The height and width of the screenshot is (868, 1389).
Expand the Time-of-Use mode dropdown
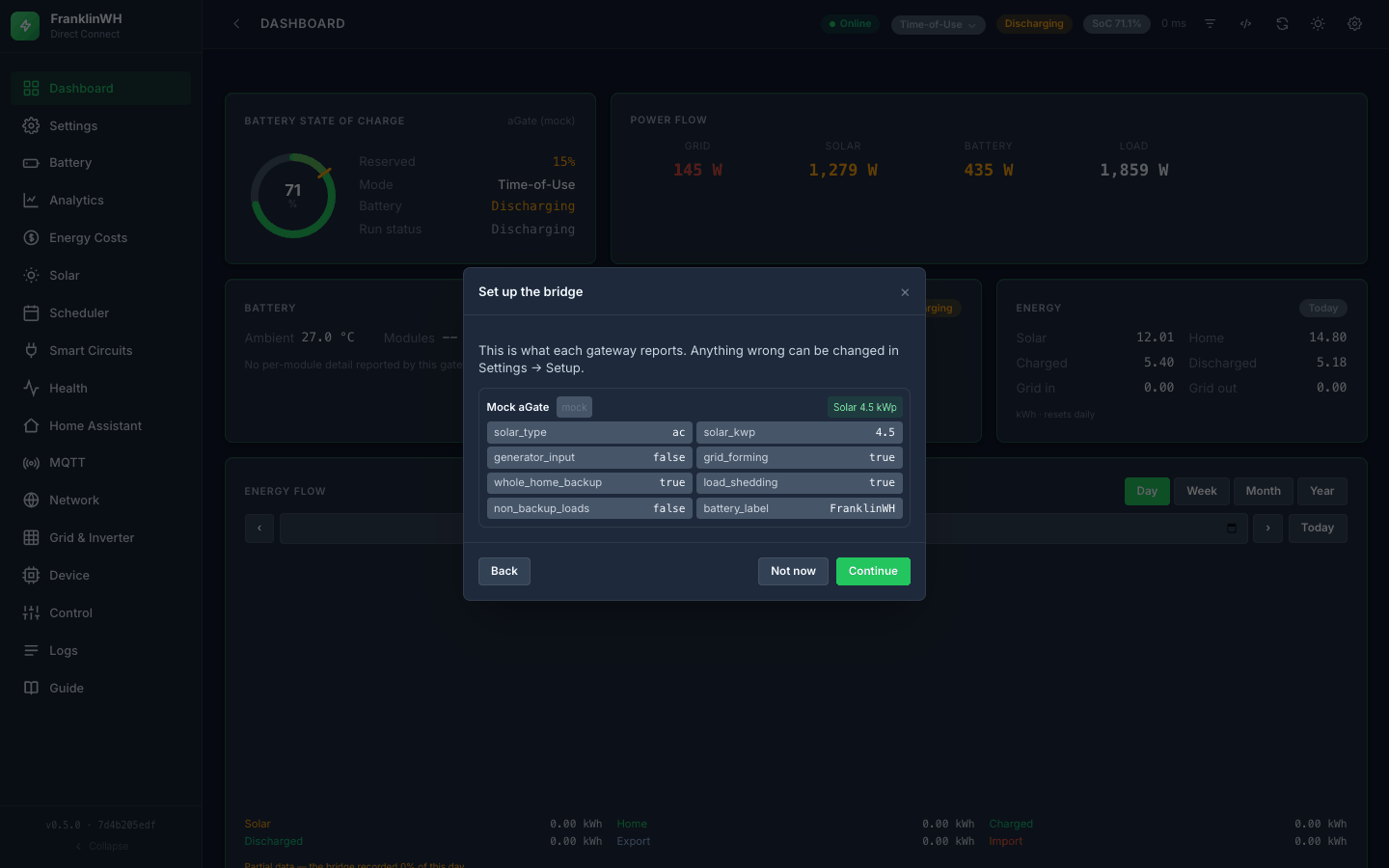coord(938,24)
